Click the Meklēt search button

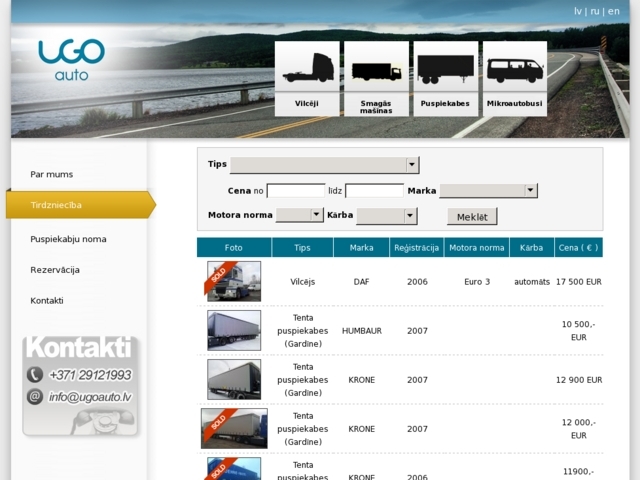point(472,217)
